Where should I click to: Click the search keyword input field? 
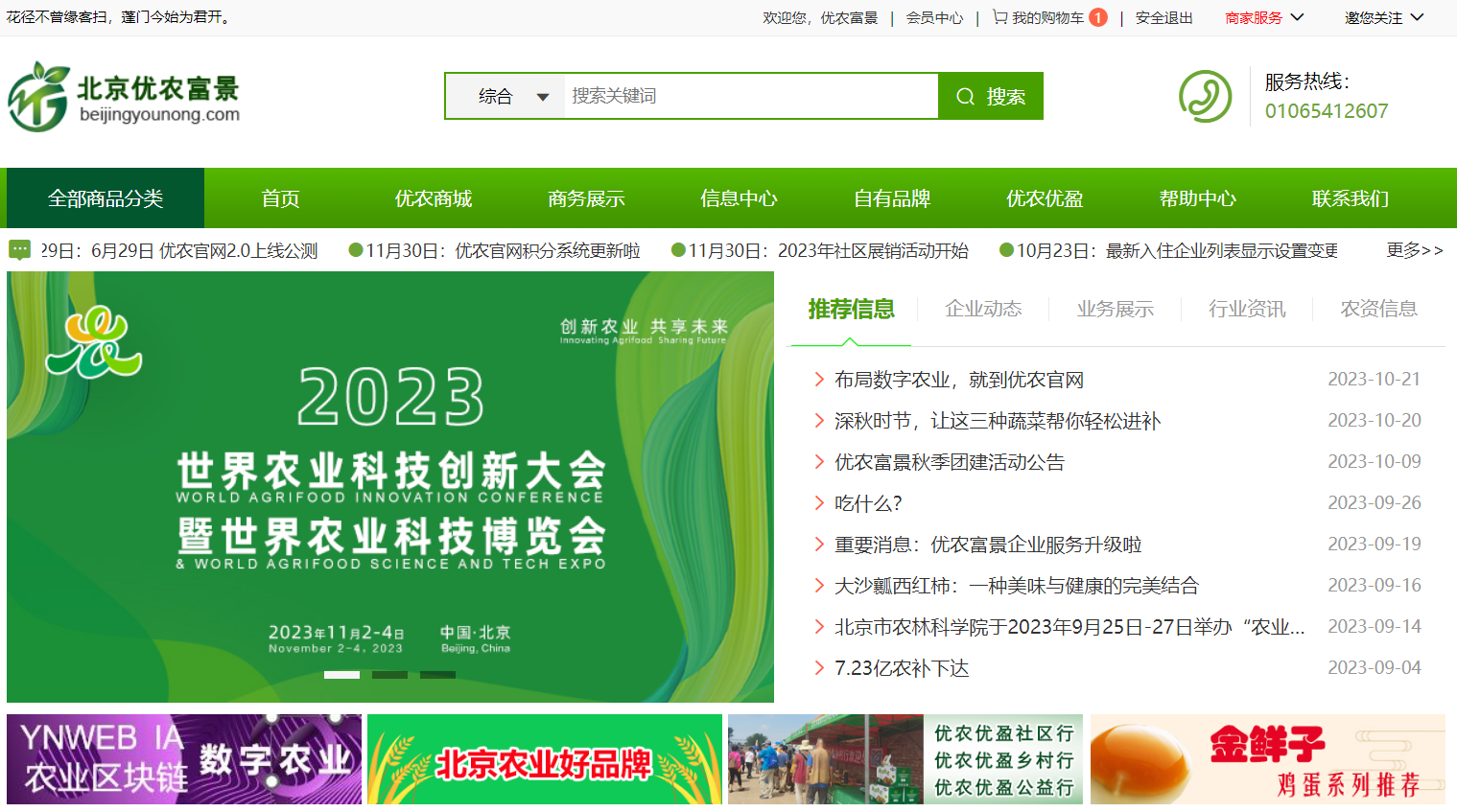tap(748, 97)
